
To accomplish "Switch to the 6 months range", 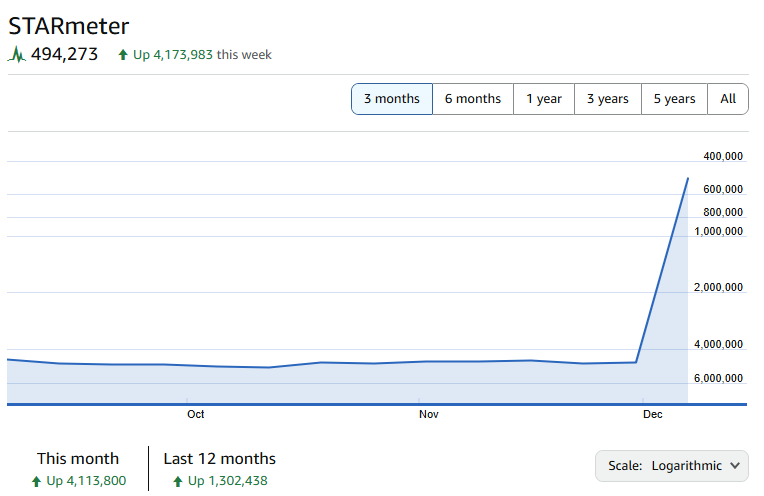I will [473, 99].
